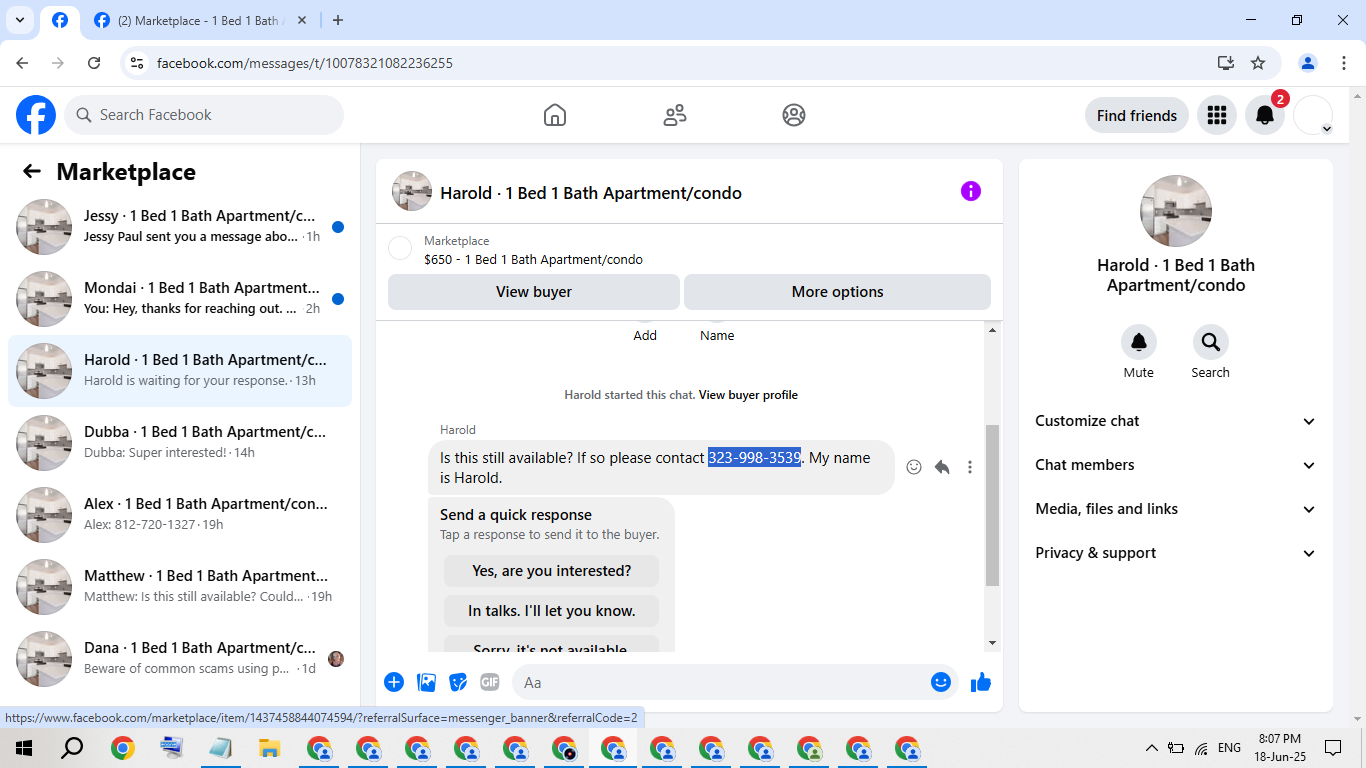Open the Windows Start menu
The height and width of the screenshot is (768, 1366).
click(x=24, y=748)
